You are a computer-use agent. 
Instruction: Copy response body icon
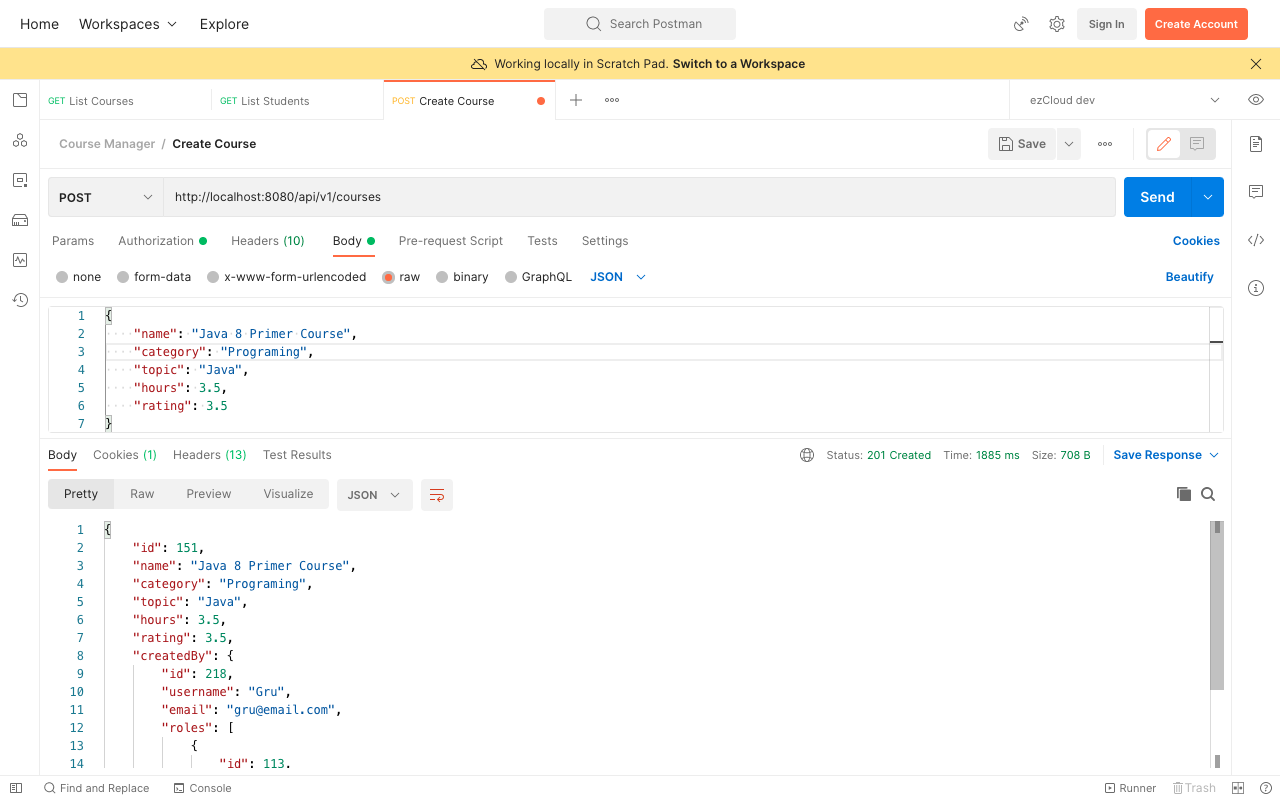pyautogui.click(x=1184, y=494)
